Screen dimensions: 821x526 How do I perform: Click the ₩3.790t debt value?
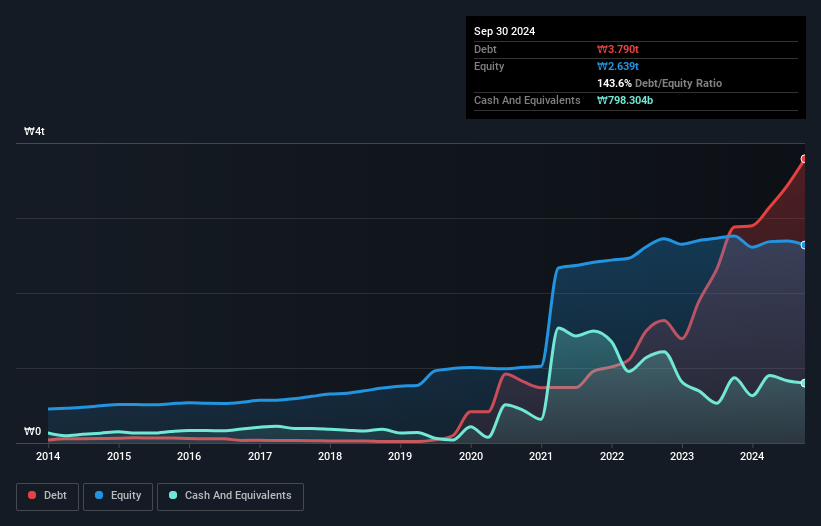pos(618,49)
